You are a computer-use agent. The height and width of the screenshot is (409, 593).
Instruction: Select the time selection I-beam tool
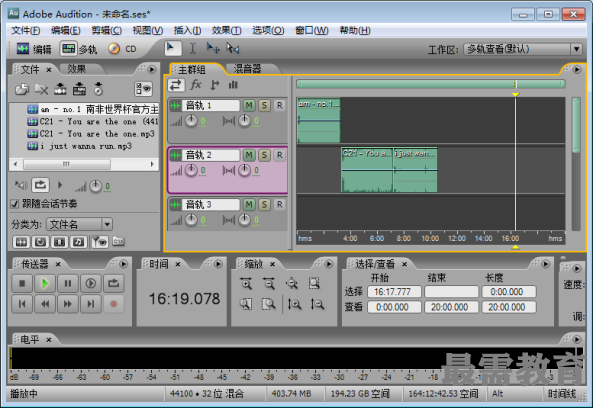pos(192,48)
